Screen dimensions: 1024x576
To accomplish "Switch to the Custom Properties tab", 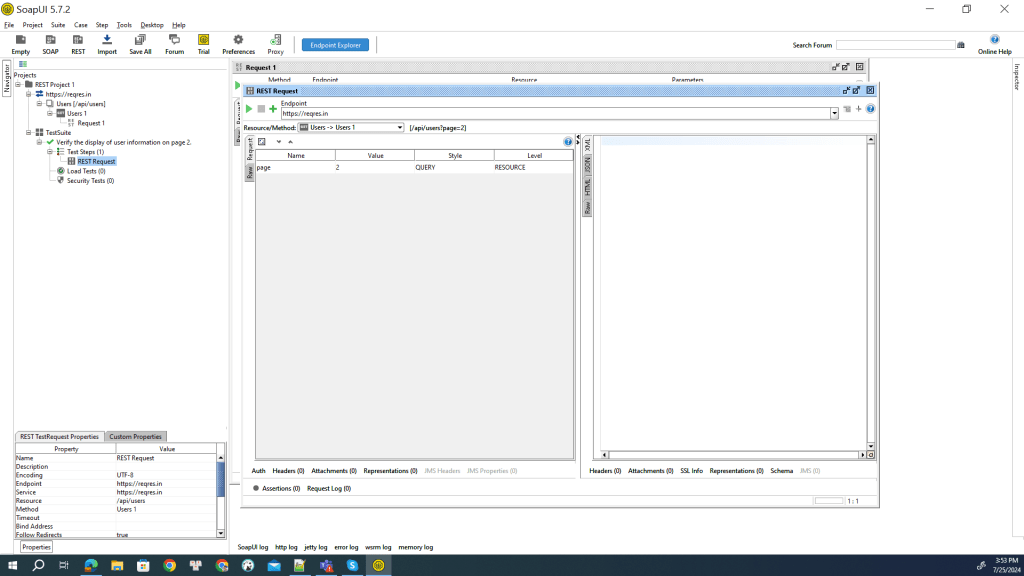I will pos(135,437).
